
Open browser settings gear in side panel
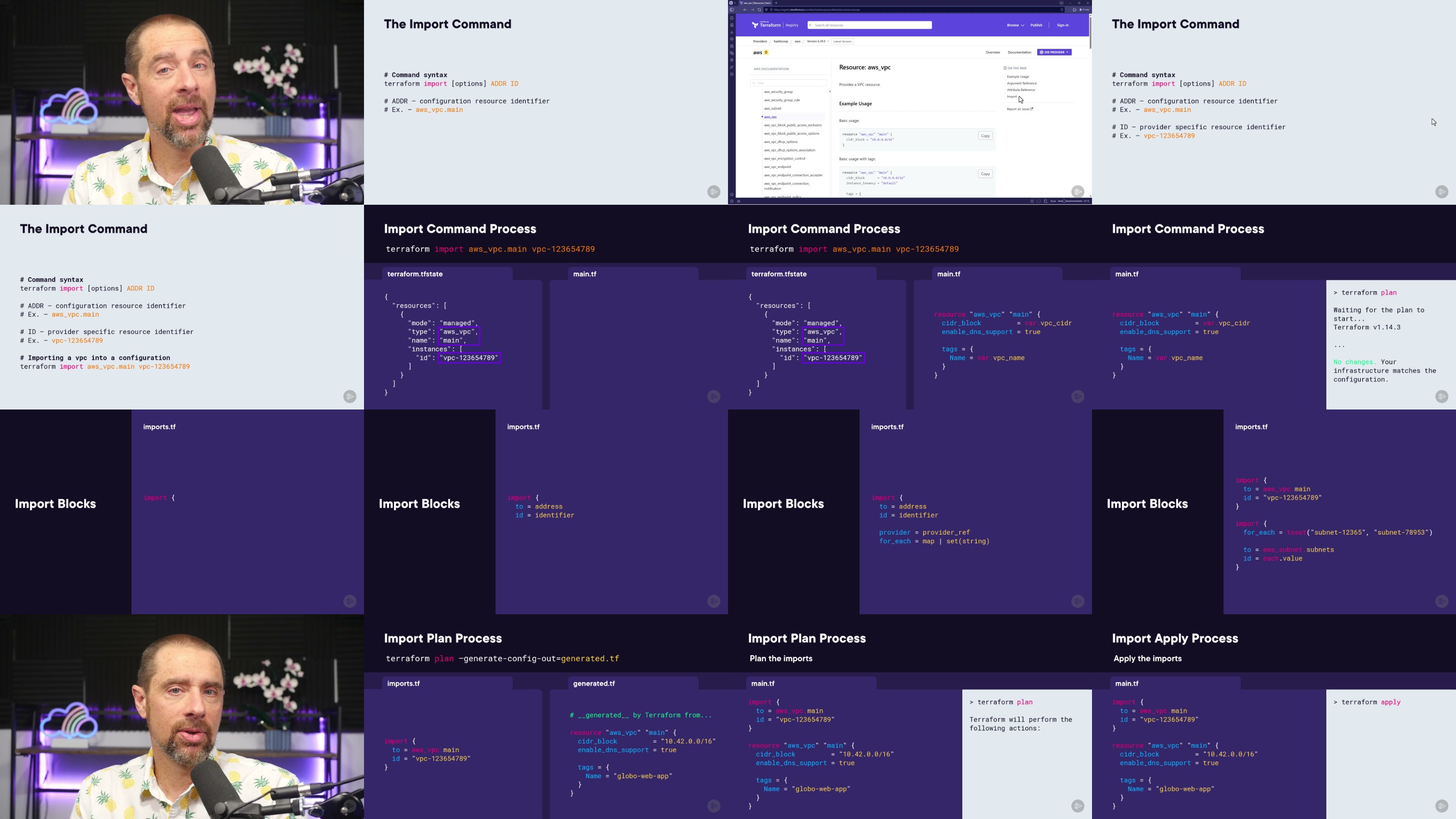click(x=732, y=194)
